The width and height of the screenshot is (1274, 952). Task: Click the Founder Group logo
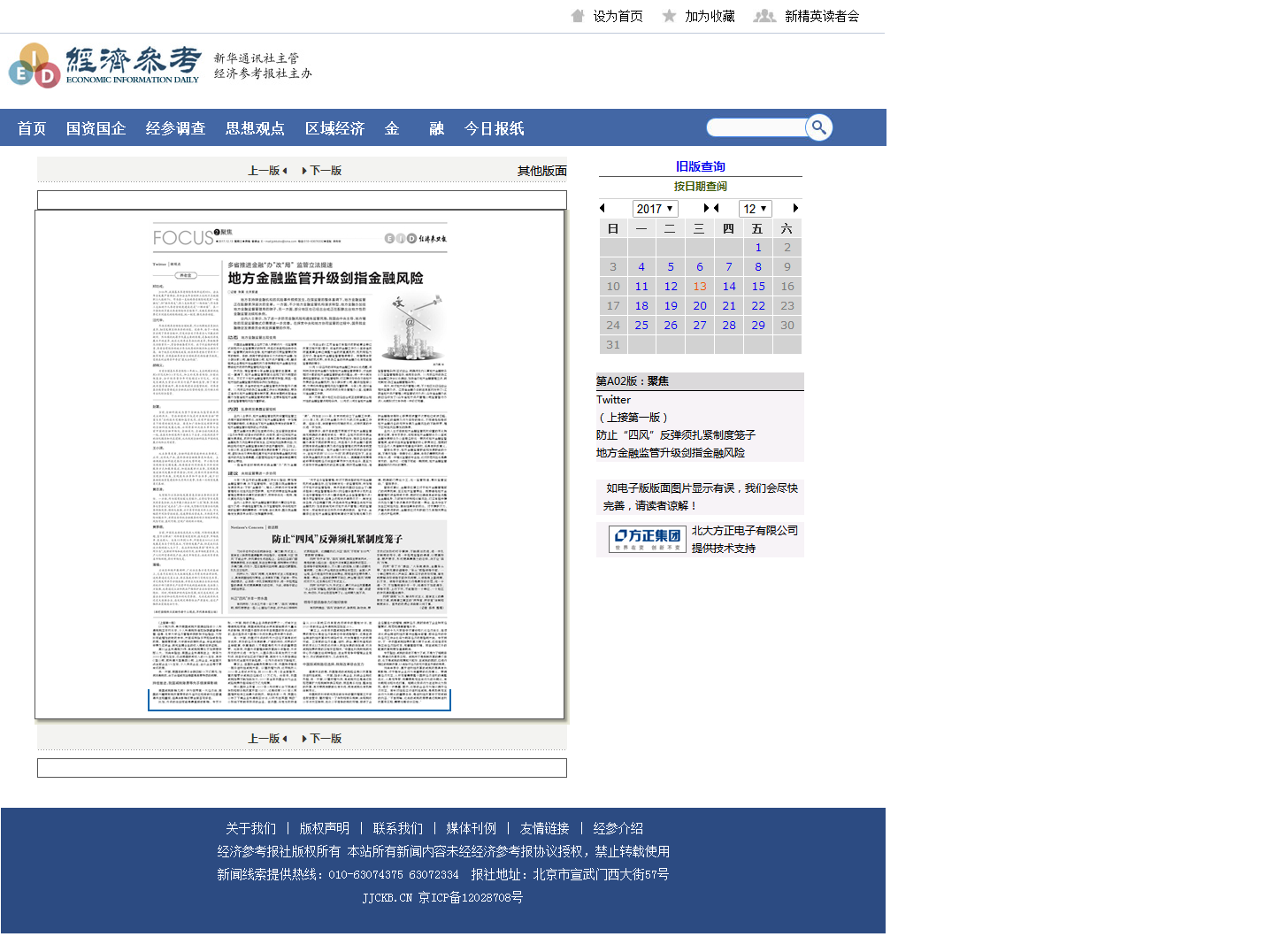point(648,539)
